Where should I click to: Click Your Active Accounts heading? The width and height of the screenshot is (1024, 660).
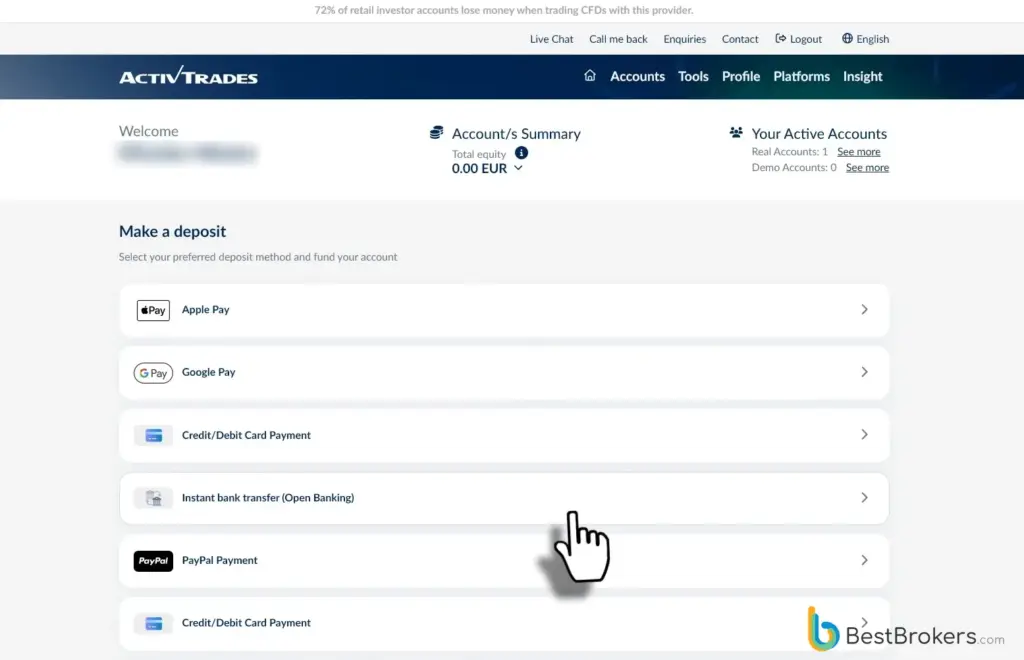pyautogui.click(x=819, y=133)
